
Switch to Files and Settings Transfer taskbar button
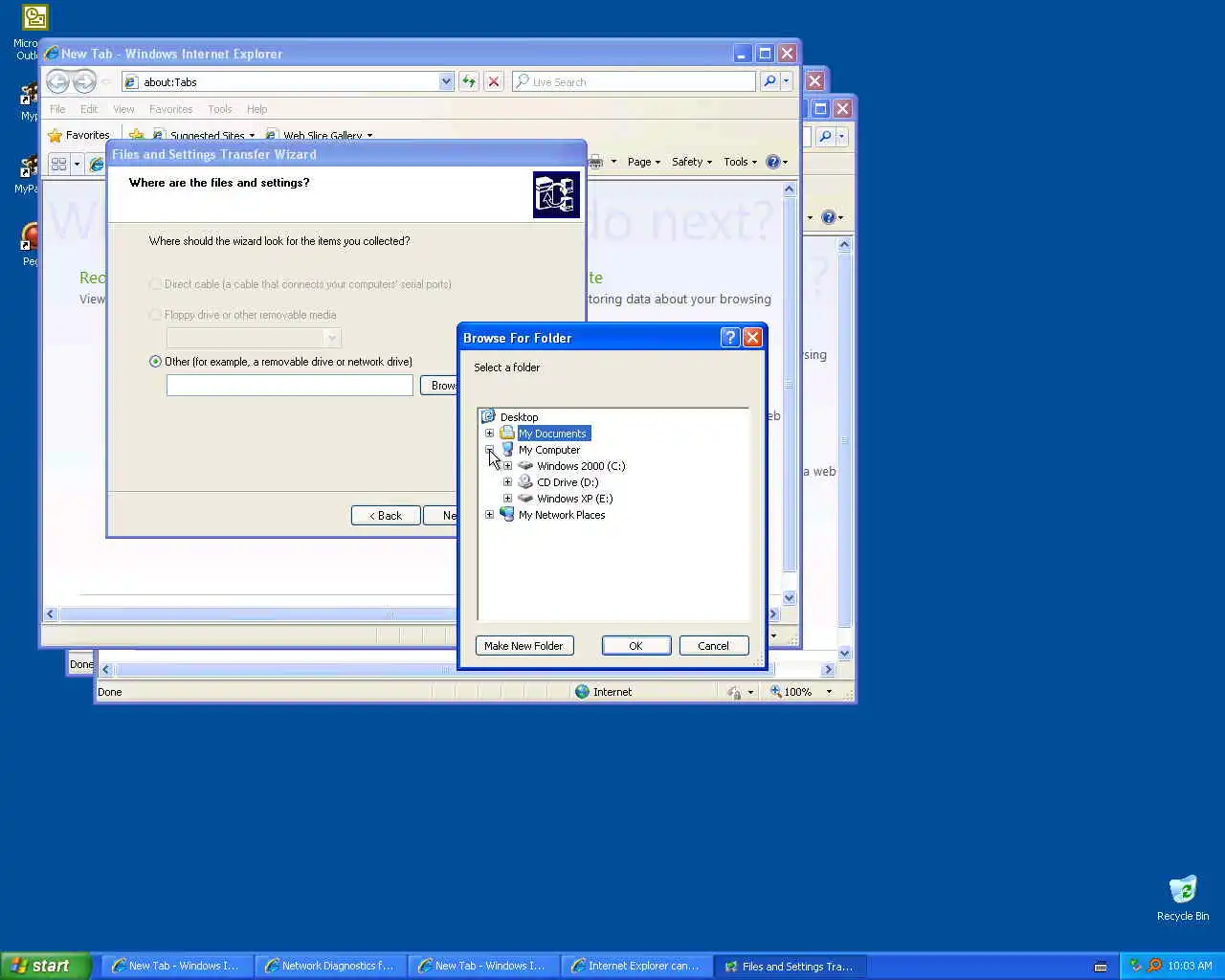(790, 966)
